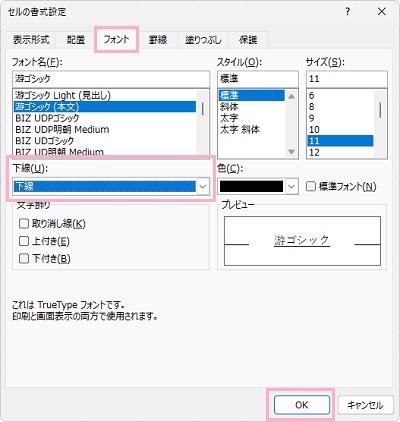The height and width of the screenshot is (422, 400).
Task: Toggle 標準フォント checkbox
Action: click(311, 186)
